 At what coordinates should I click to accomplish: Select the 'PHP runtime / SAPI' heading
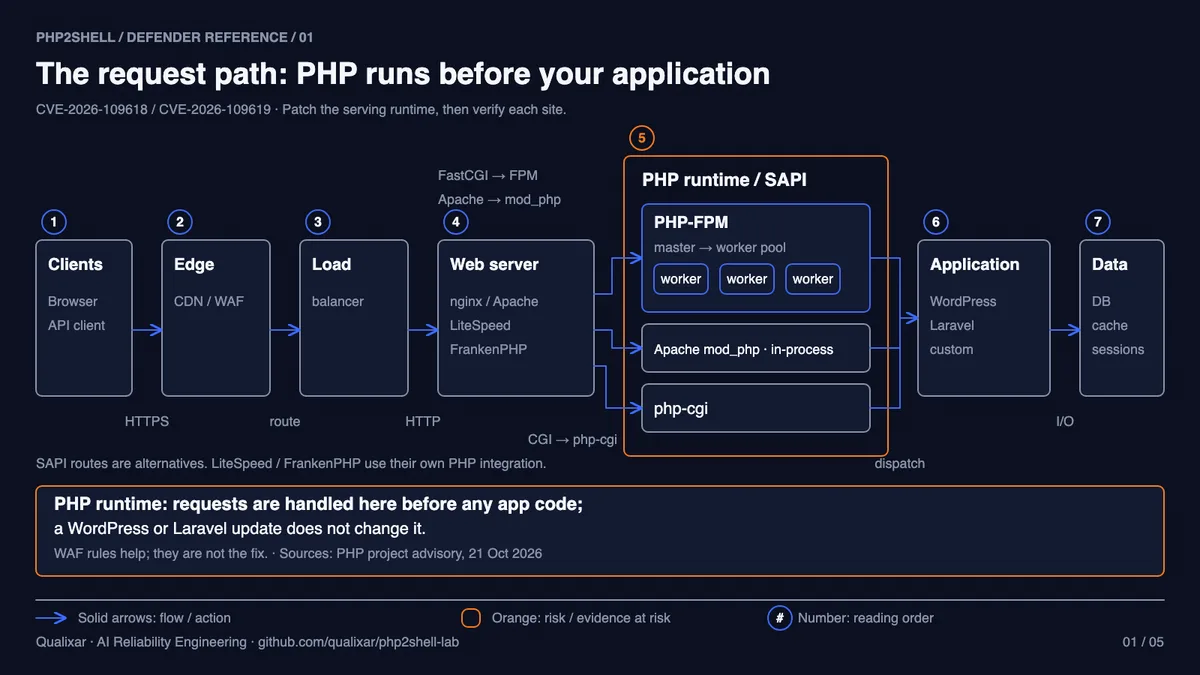[x=724, y=180]
